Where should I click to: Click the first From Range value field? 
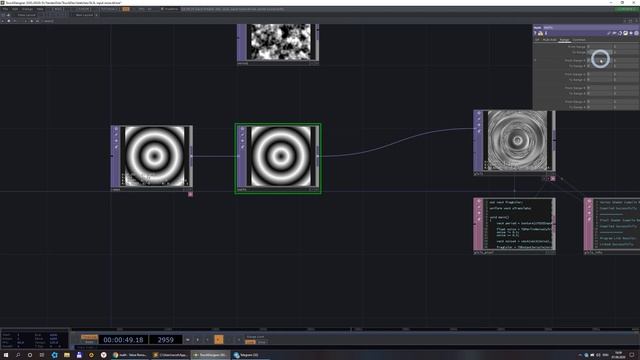[x=600, y=47]
